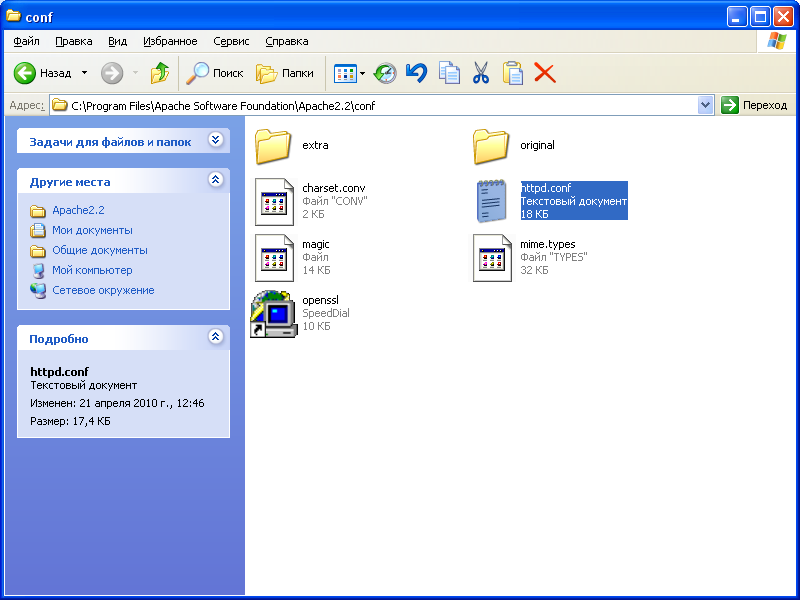
Task: Expand Задачи для файлов и папок panel
Action: pos(216,140)
